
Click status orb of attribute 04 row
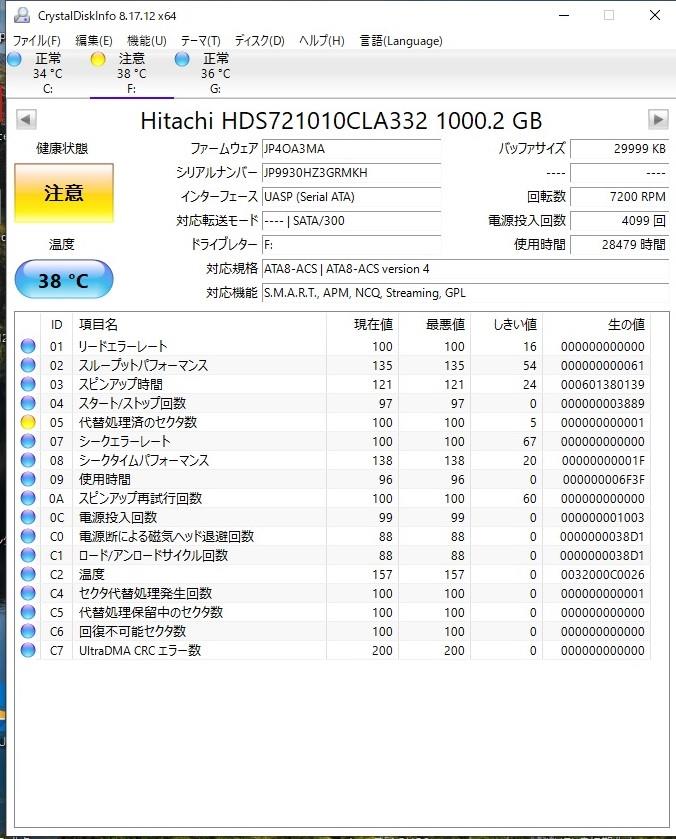[28, 403]
